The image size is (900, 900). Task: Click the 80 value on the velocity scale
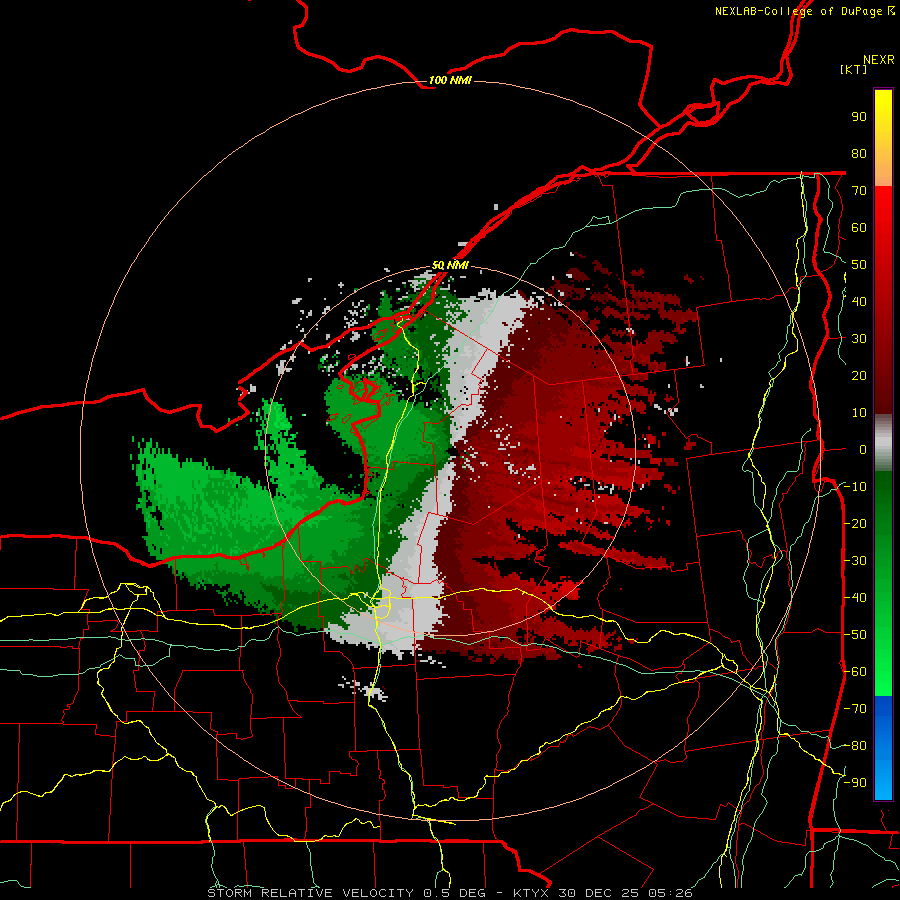859,153
